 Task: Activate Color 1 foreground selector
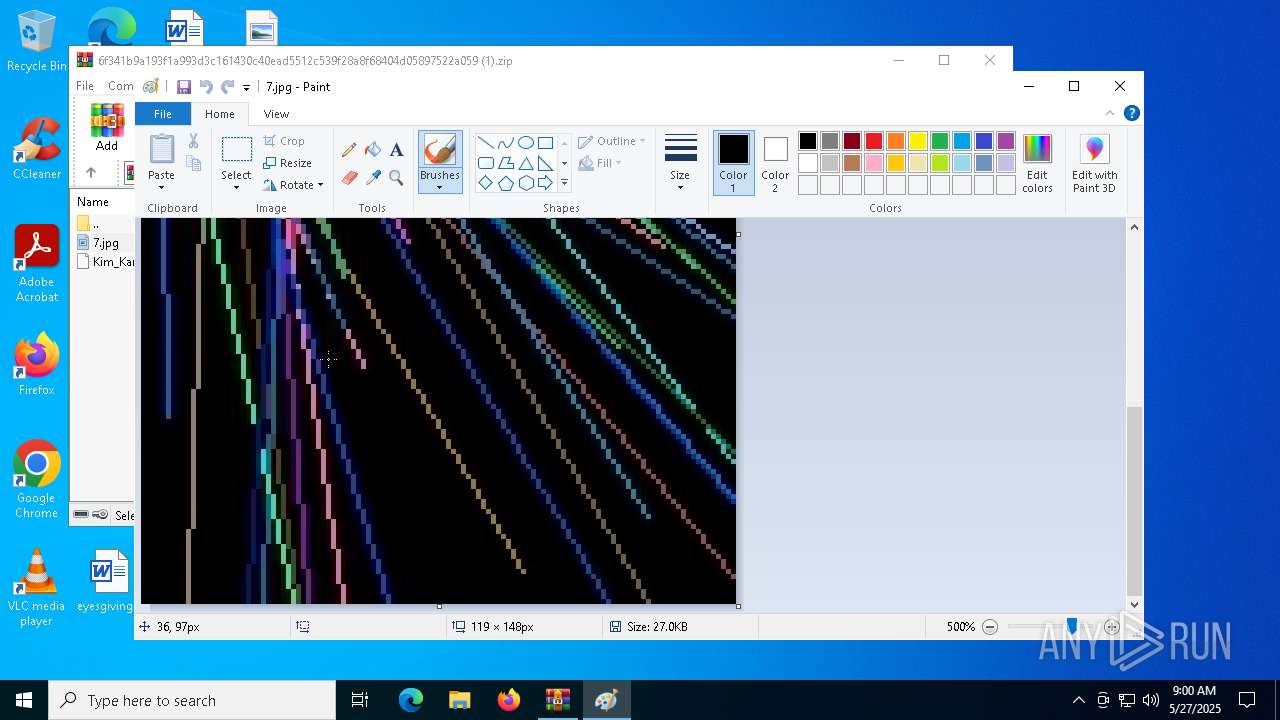tap(733, 163)
